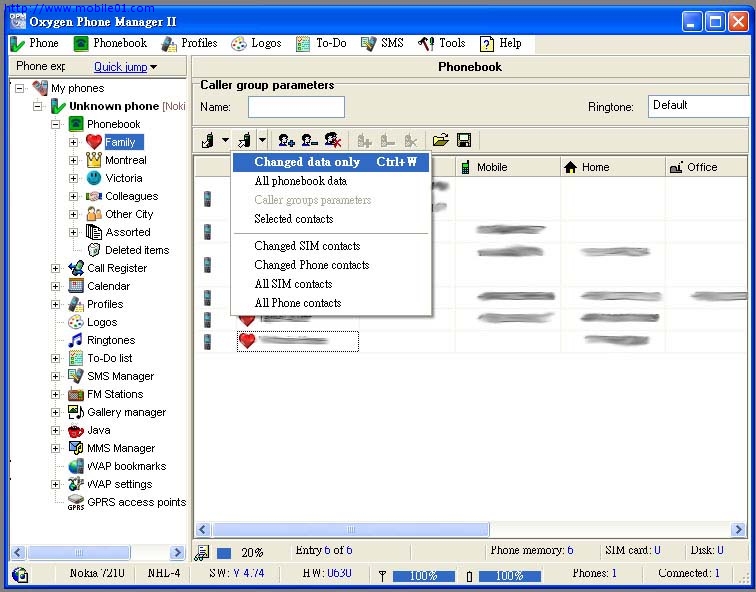
Task: Click the contact list horizontal scrollbar thumb
Action: pyautogui.click(x=351, y=529)
